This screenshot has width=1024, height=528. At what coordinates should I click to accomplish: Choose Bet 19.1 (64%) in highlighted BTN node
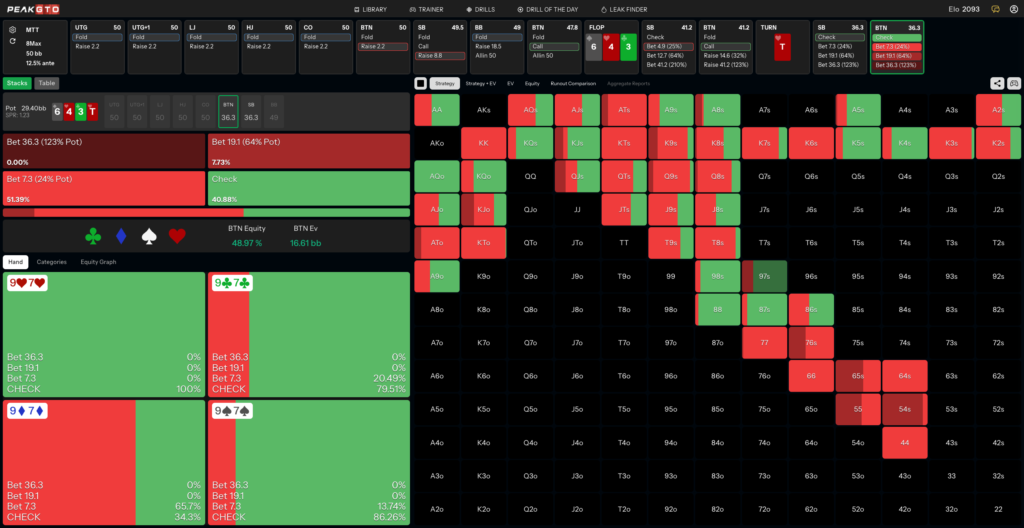pyautogui.click(x=896, y=56)
